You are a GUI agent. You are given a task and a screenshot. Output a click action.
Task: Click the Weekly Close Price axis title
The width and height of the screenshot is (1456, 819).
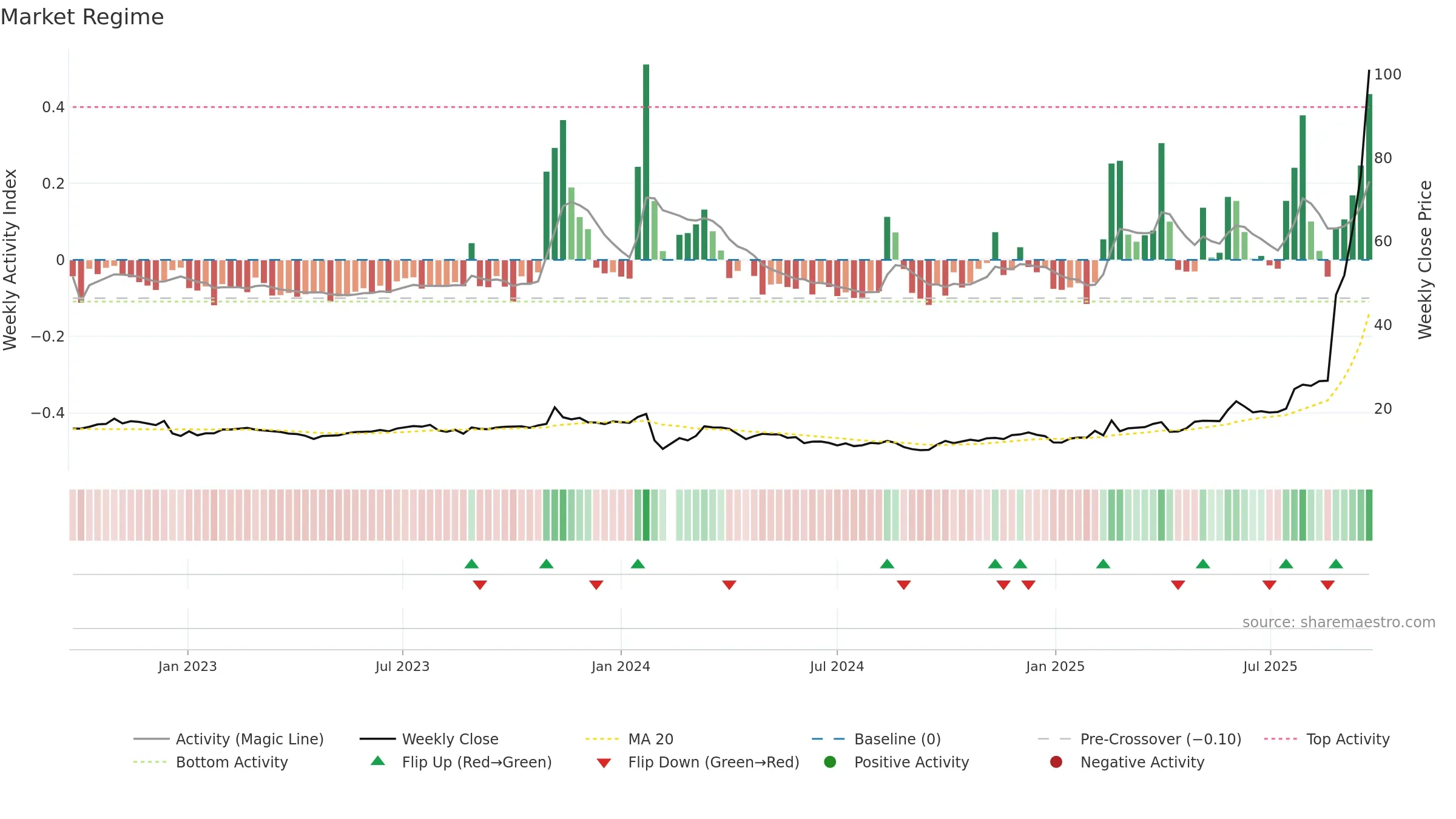point(1425,260)
